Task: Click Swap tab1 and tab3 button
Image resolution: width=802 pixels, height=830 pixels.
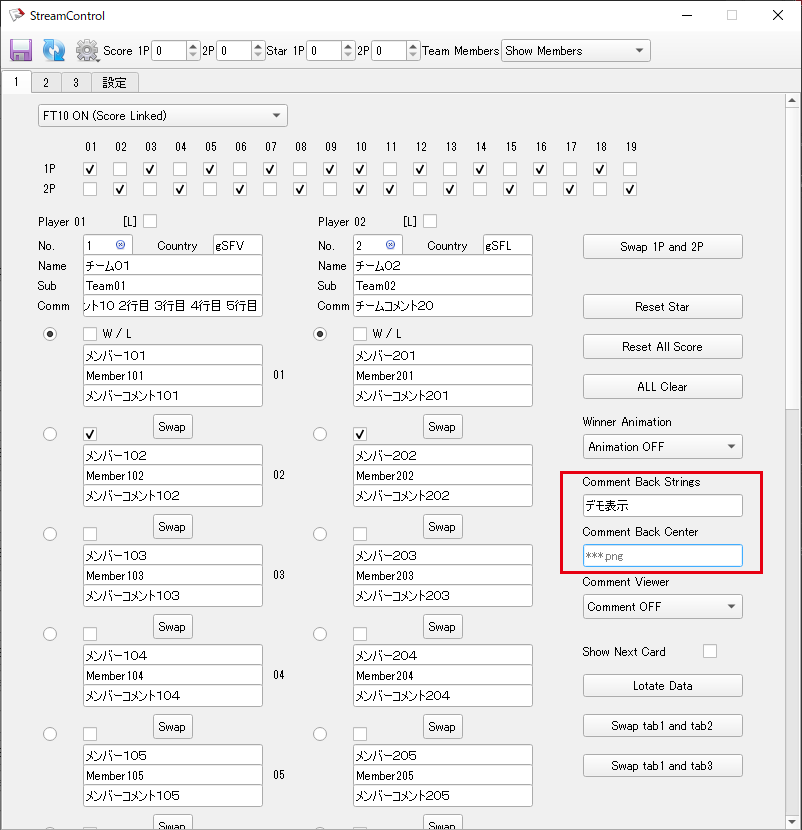Action: (662, 765)
